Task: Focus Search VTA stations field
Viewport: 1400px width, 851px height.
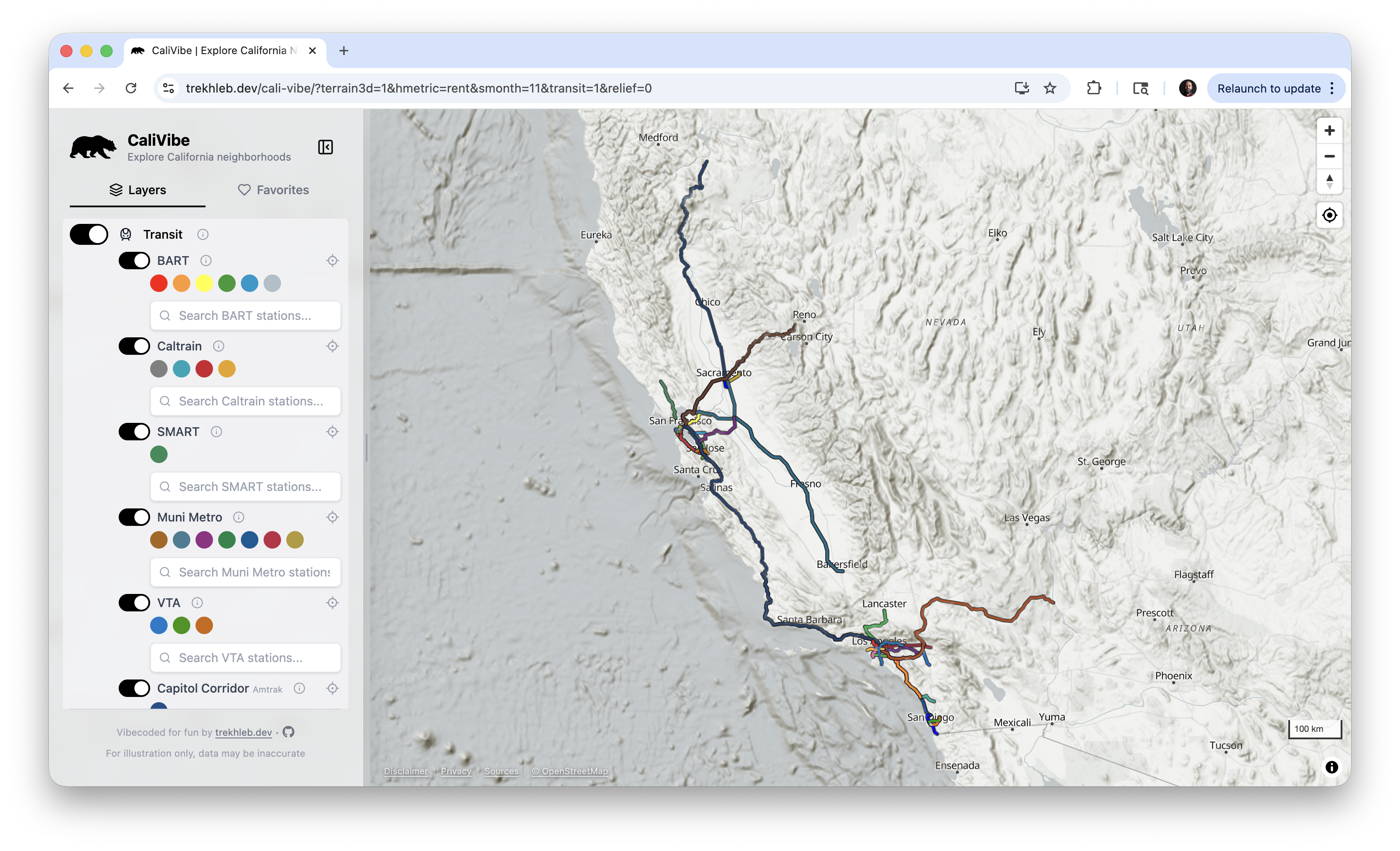Action: click(x=245, y=658)
